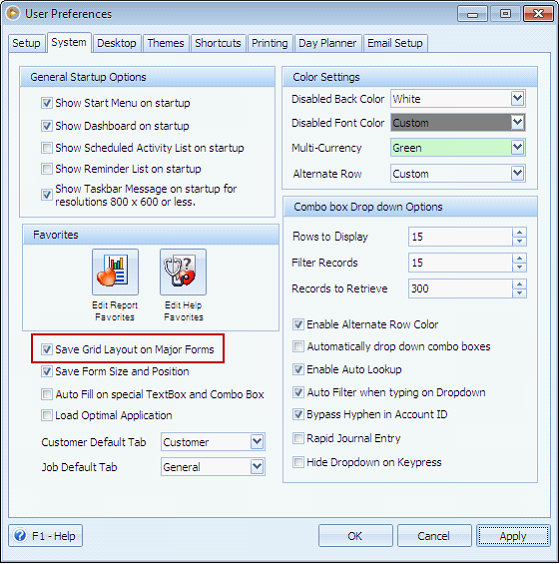Toggle Auto Filter when typing on Dropdown
The image size is (560, 564).
click(298, 392)
